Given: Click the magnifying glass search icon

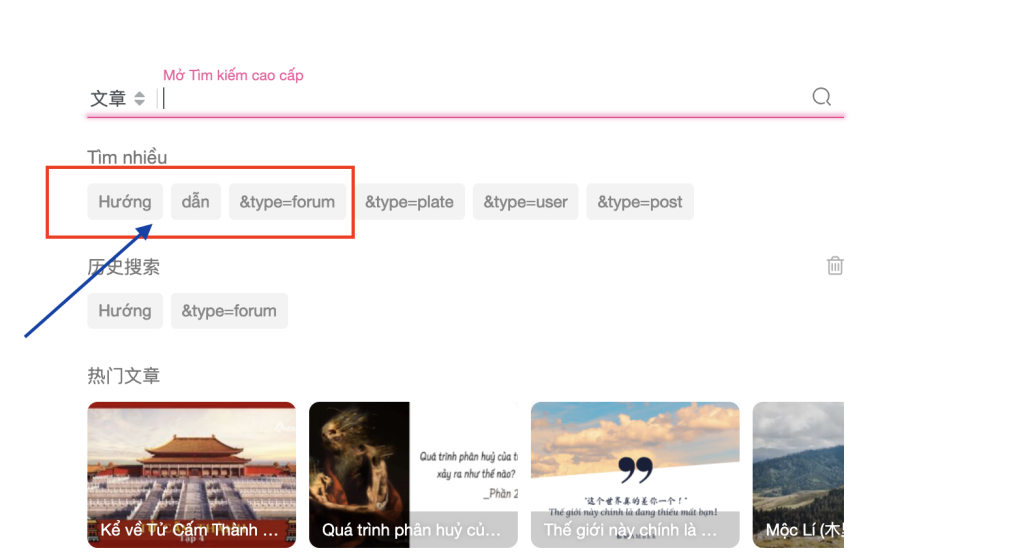Looking at the screenshot, I should [821, 97].
